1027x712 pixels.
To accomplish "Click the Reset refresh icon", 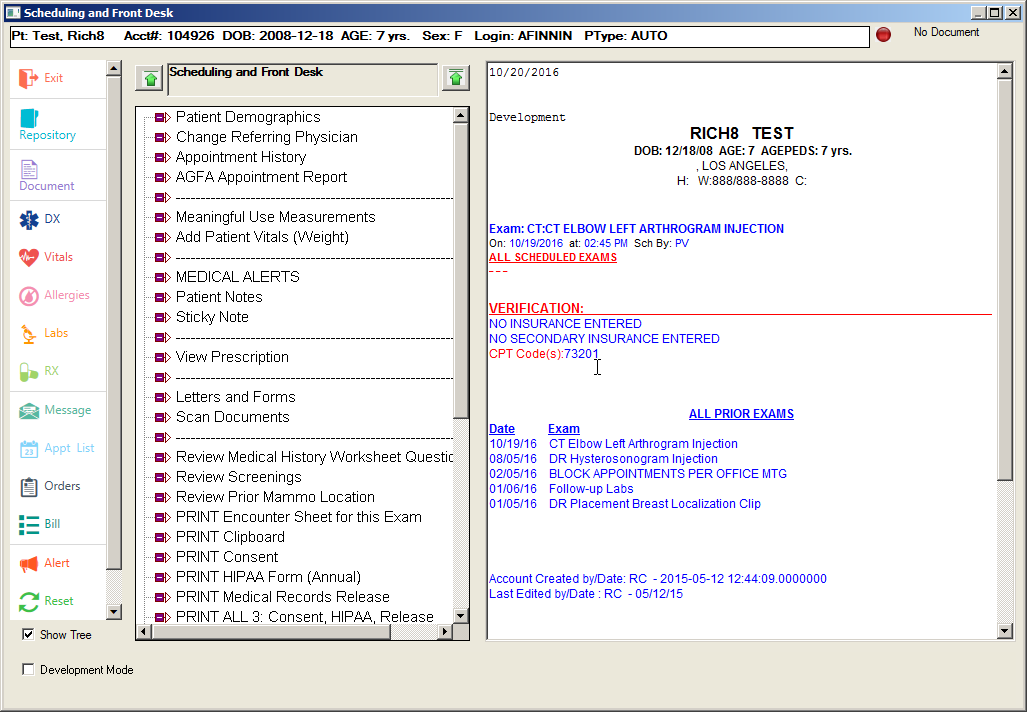I will [x=29, y=601].
